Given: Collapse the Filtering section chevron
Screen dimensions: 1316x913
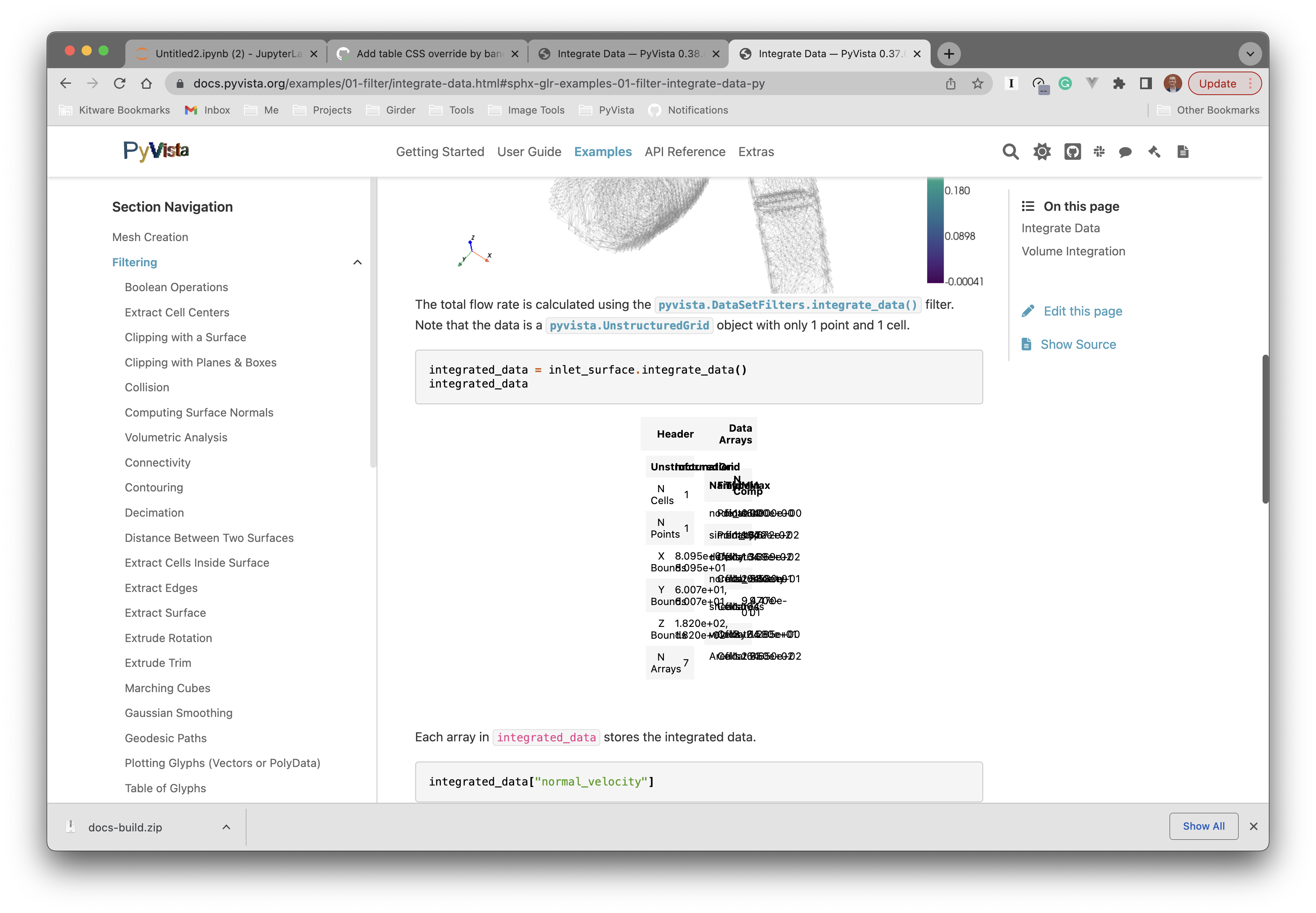Looking at the screenshot, I should (x=358, y=262).
